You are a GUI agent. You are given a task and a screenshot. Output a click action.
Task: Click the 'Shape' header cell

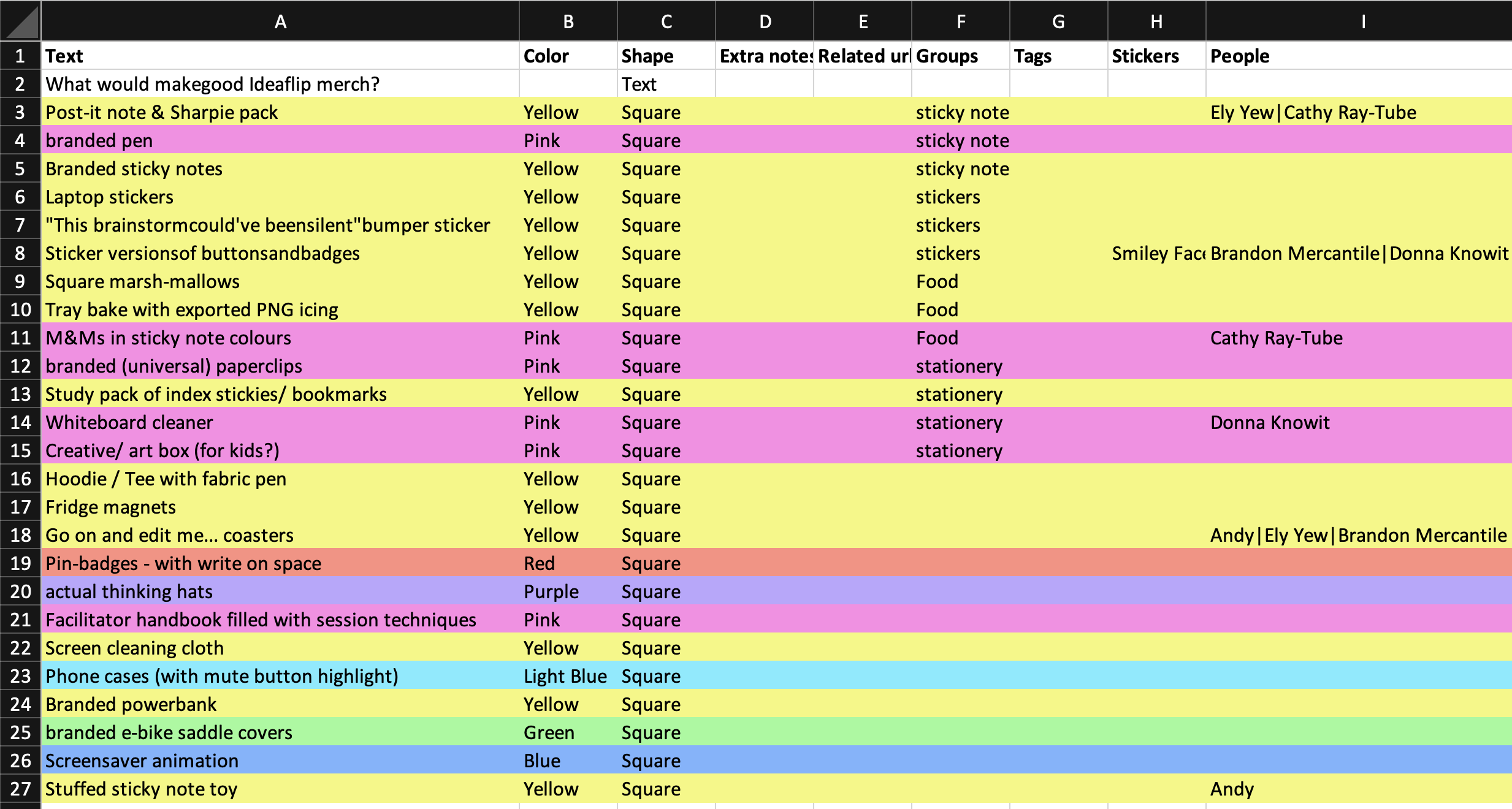tap(666, 56)
